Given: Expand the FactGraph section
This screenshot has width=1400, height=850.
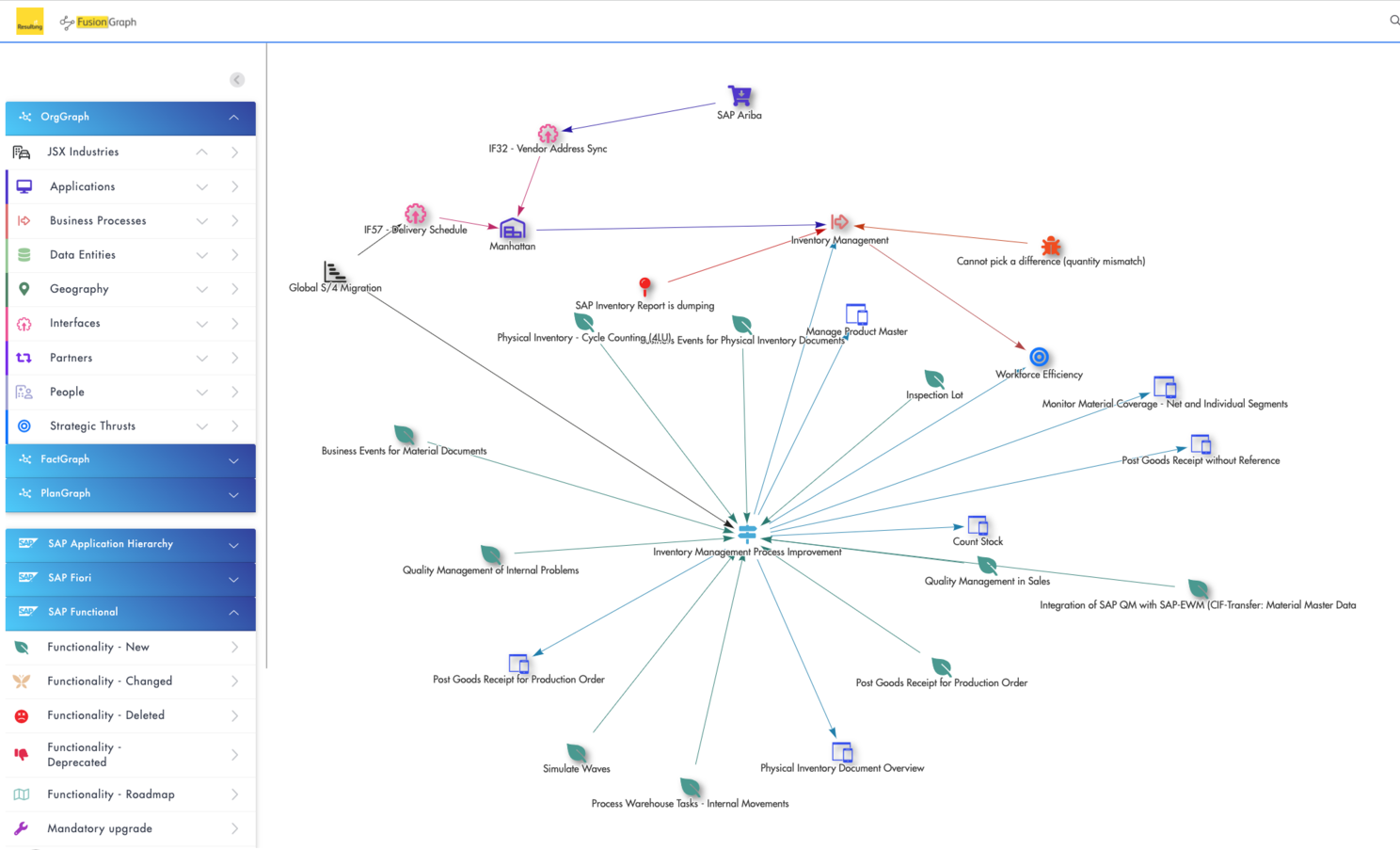Looking at the screenshot, I should point(233,460).
